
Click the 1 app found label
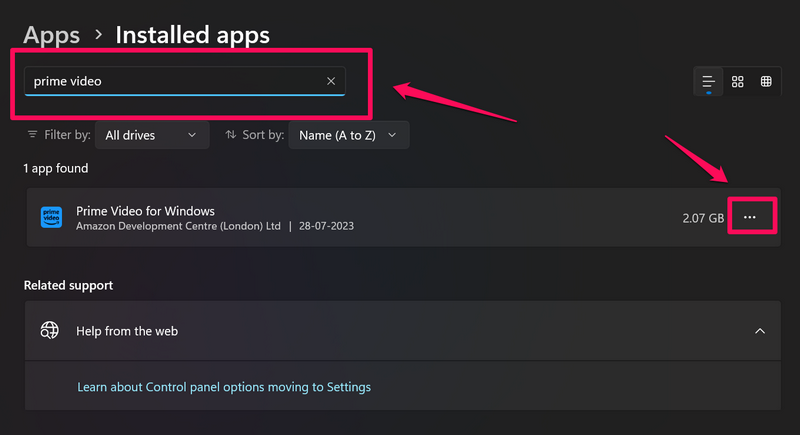tap(56, 168)
